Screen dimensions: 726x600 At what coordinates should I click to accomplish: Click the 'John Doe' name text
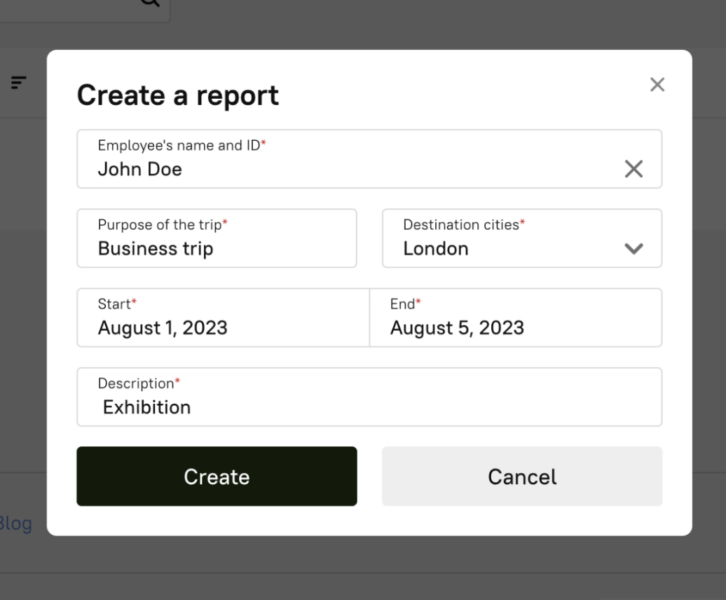click(140, 169)
